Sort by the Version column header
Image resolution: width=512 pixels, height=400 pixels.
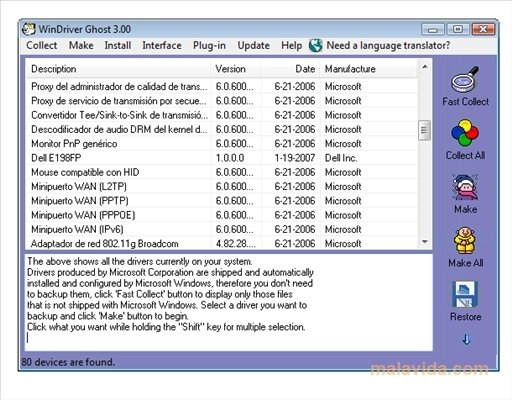click(x=236, y=69)
